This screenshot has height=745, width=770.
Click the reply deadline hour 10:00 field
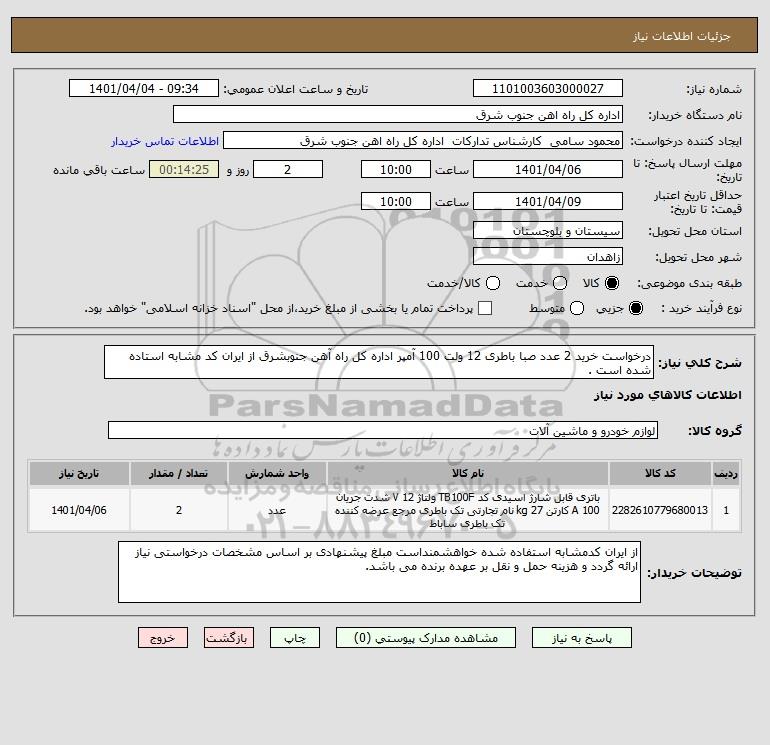tap(396, 169)
